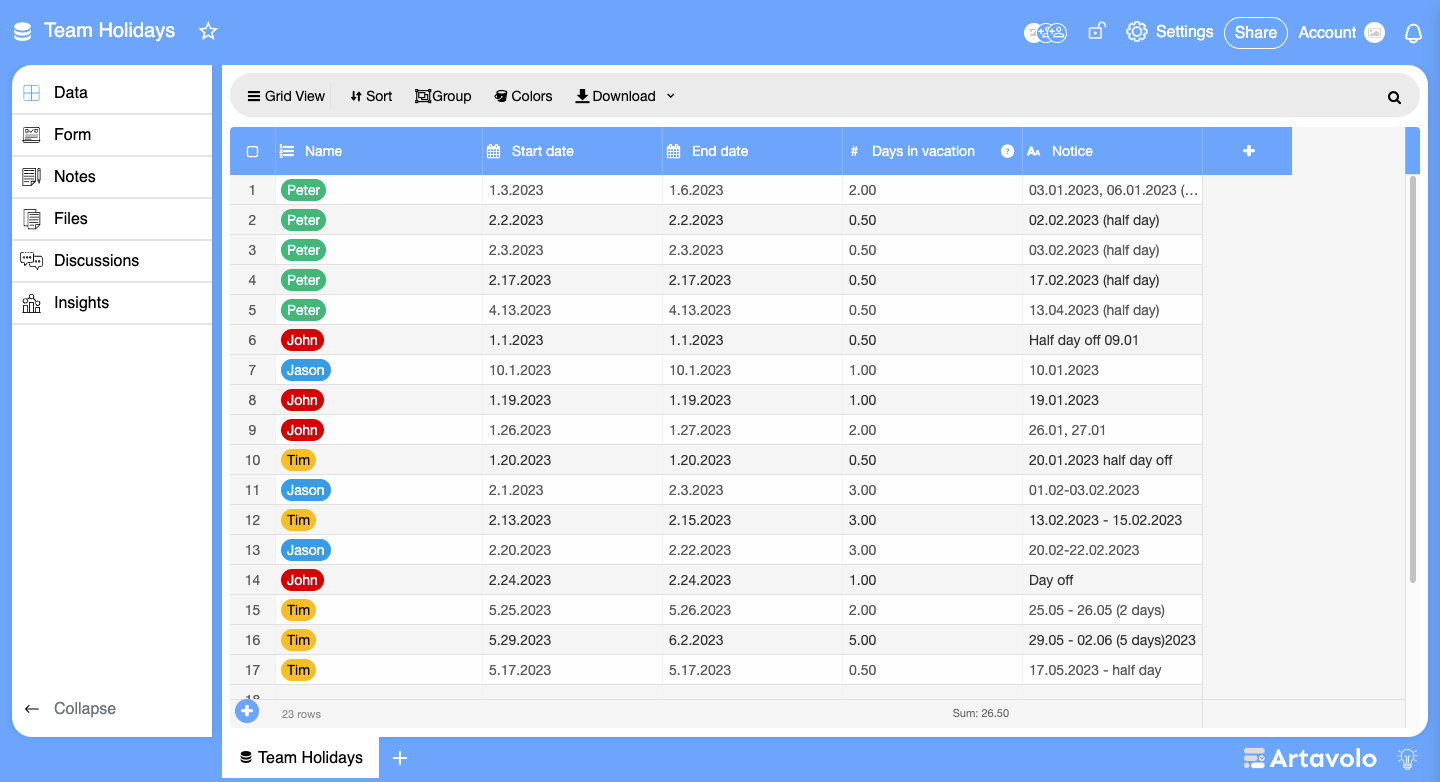The width and height of the screenshot is (1440, 782).
Task: Click the vertical scrollbar of the table
Action: [1412, 378]
